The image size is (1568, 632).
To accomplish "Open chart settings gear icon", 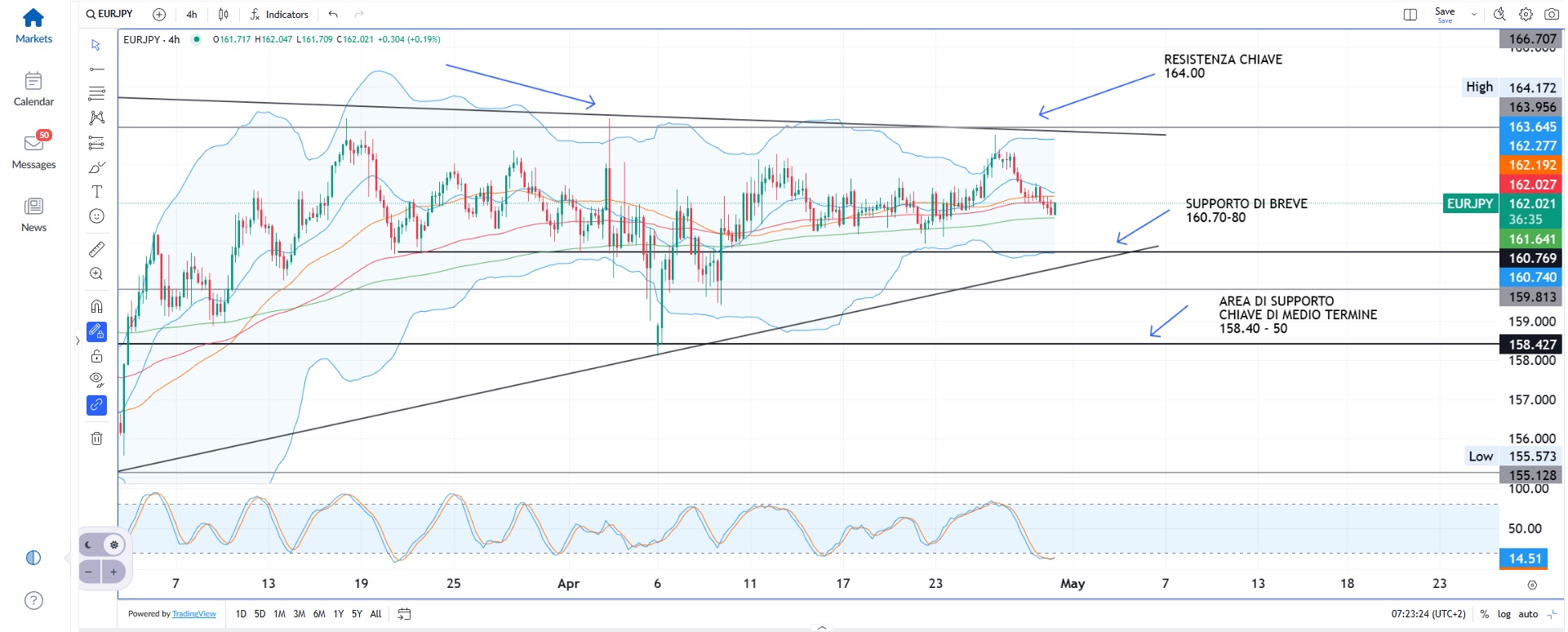I will coord(1526,14).
